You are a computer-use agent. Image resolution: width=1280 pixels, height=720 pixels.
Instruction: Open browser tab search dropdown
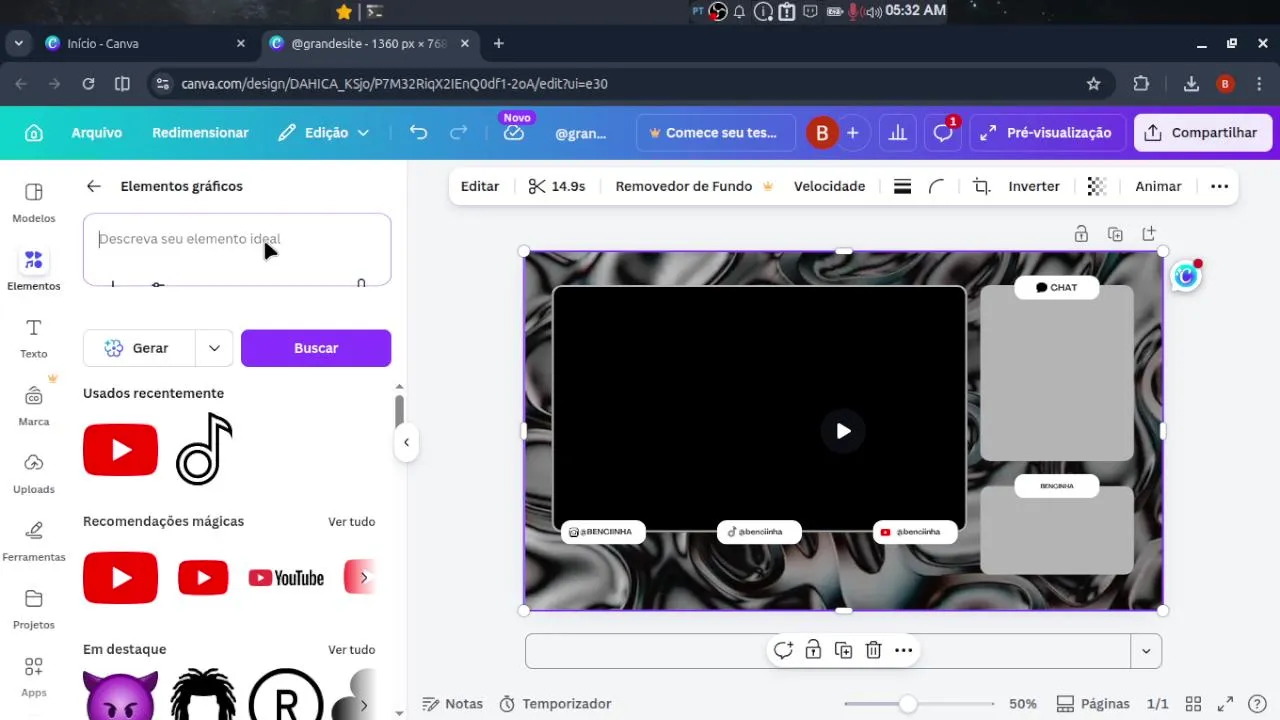[19, 43]
